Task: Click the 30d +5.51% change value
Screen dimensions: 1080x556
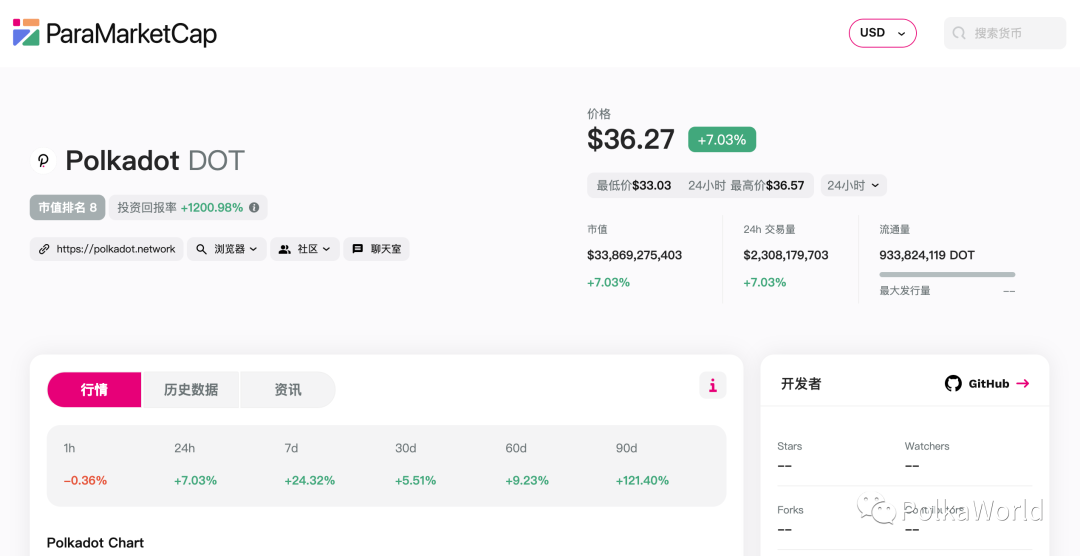Action: pyautogui.click(x=415, y=480)
